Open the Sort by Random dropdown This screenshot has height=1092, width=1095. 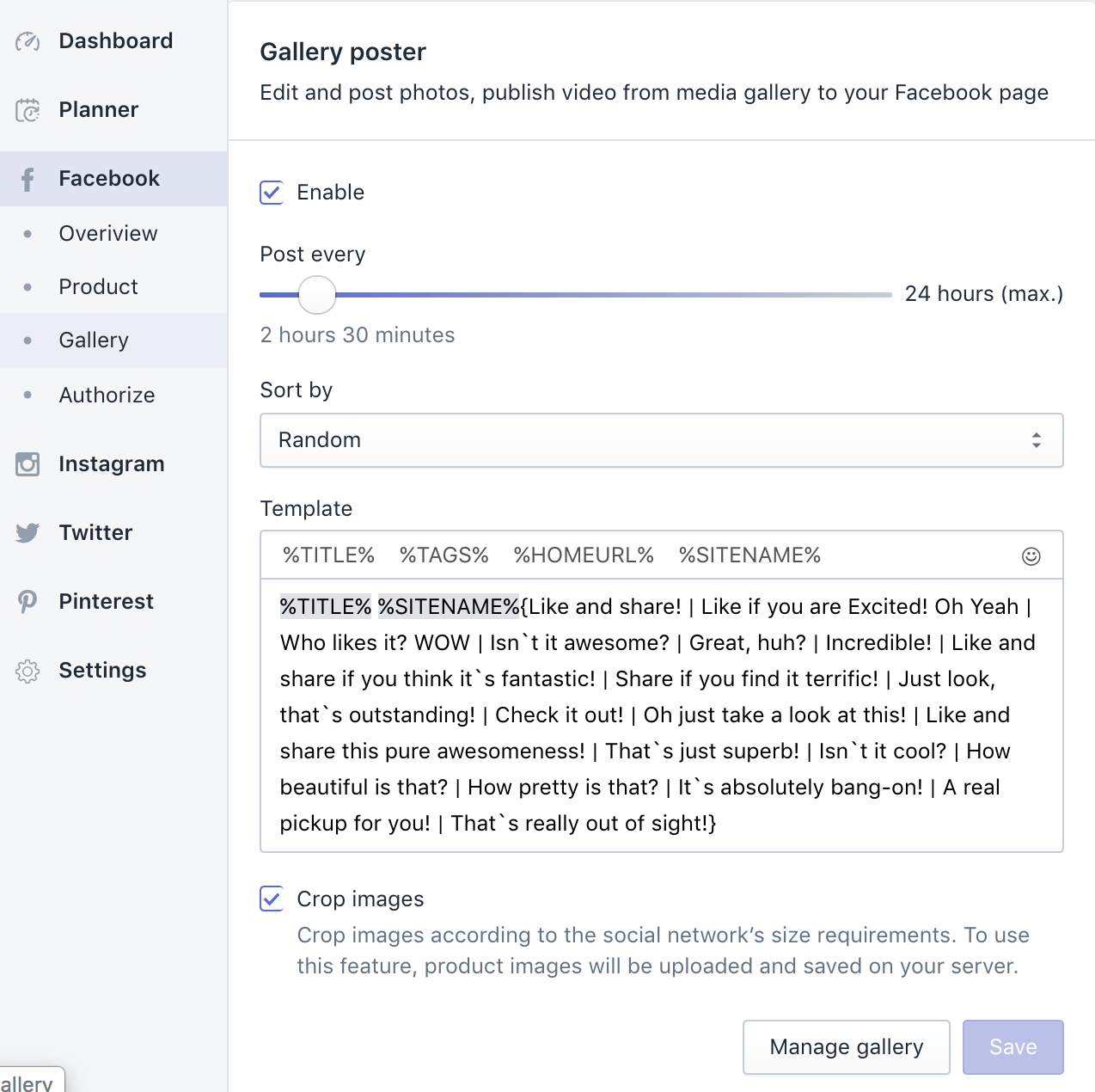tap(661, 440)
